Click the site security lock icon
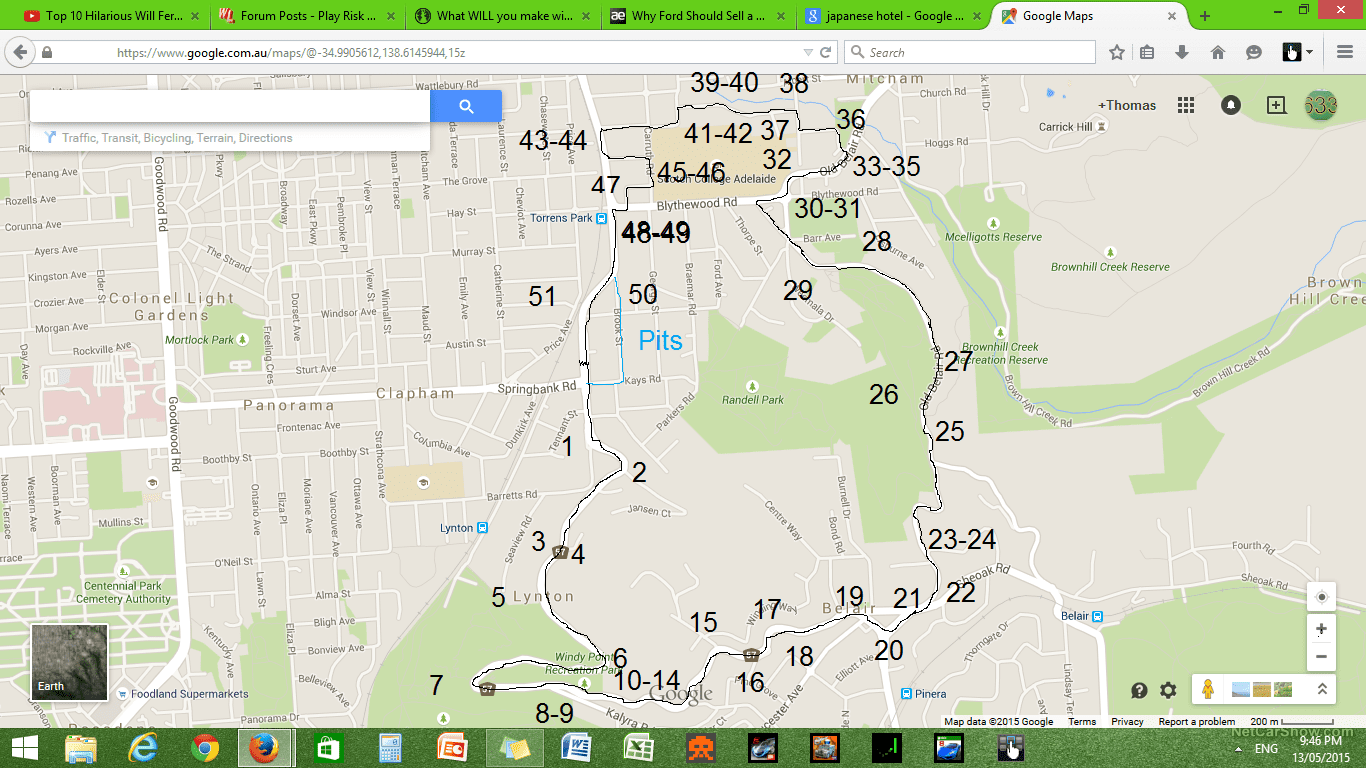This screenshot has width=1366, height=768. [x=48, y=53]
